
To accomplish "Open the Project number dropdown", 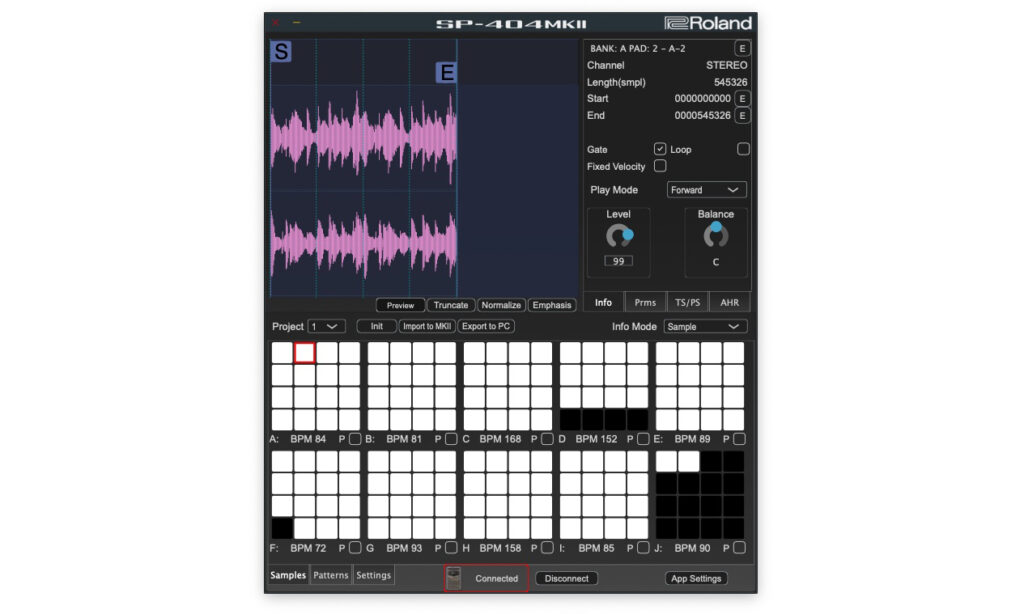I will pos(326,327).
